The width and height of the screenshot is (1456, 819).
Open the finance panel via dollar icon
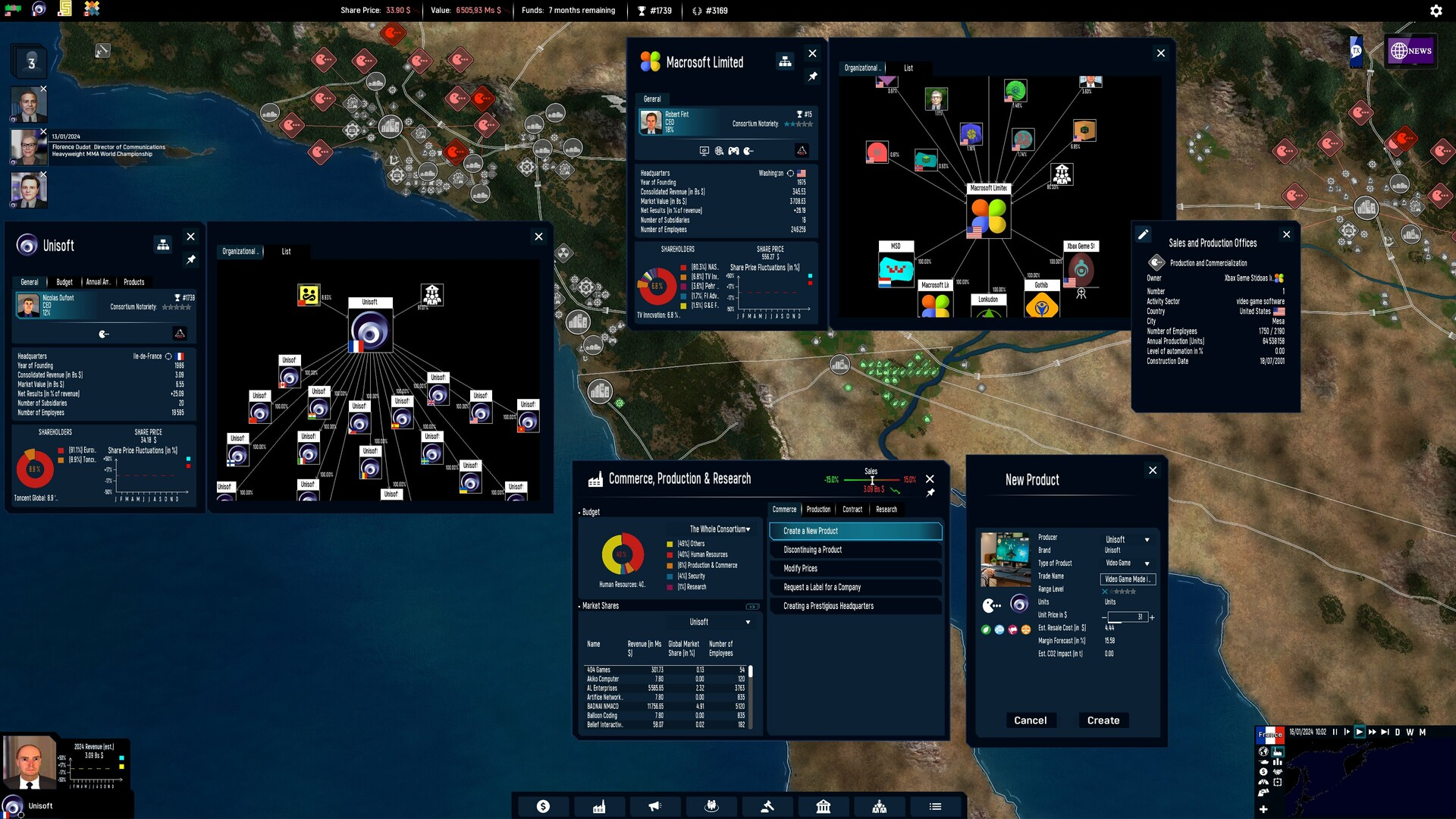[x=541, y=806]
